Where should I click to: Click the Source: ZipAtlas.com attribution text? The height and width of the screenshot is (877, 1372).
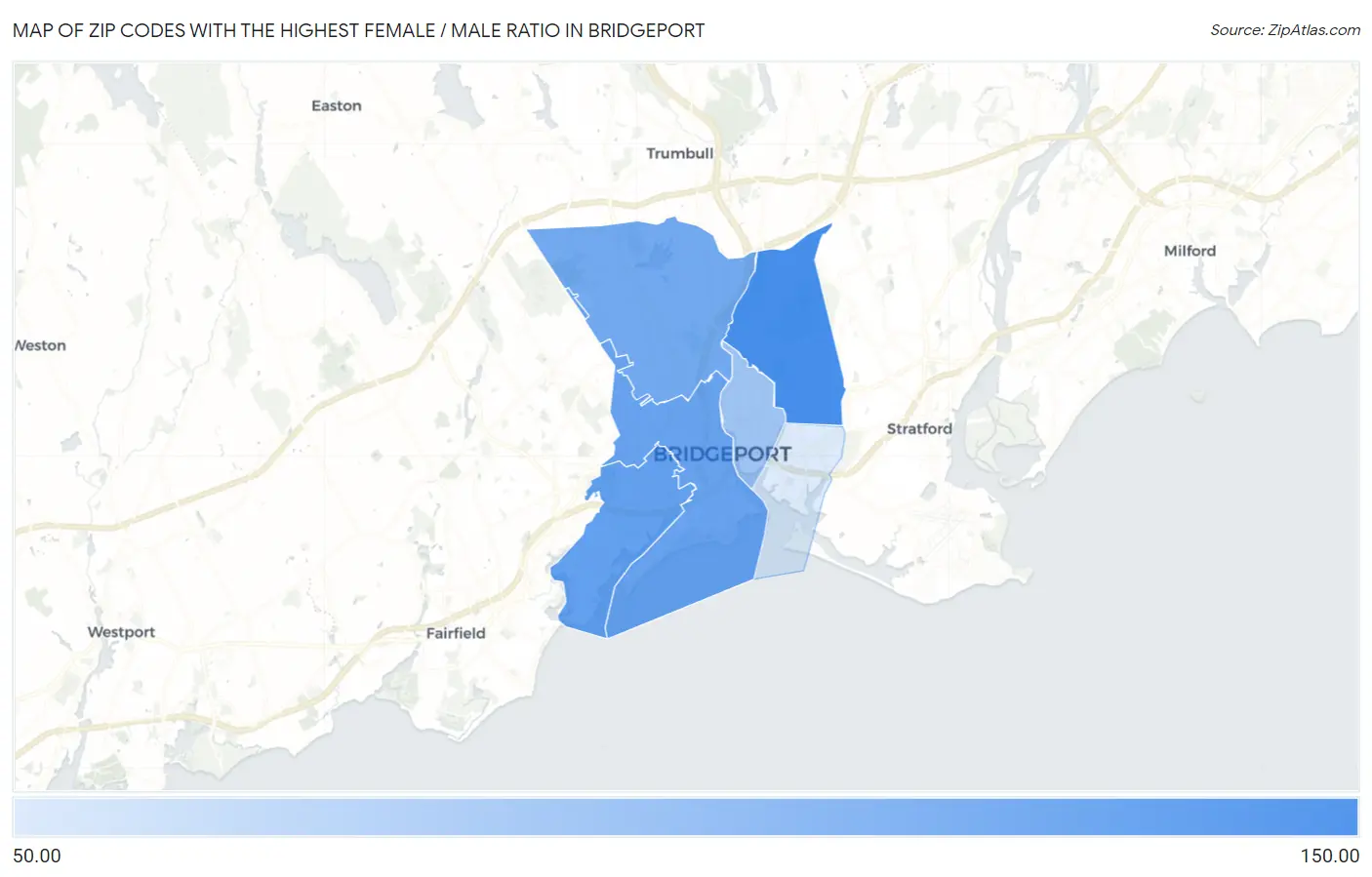click(1284, 30)
